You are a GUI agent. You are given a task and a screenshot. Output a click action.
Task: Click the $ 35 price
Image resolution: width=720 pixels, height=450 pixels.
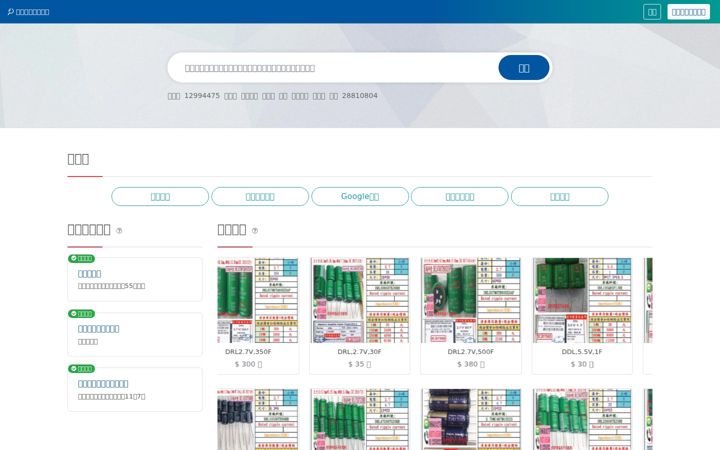click(360, 364)
